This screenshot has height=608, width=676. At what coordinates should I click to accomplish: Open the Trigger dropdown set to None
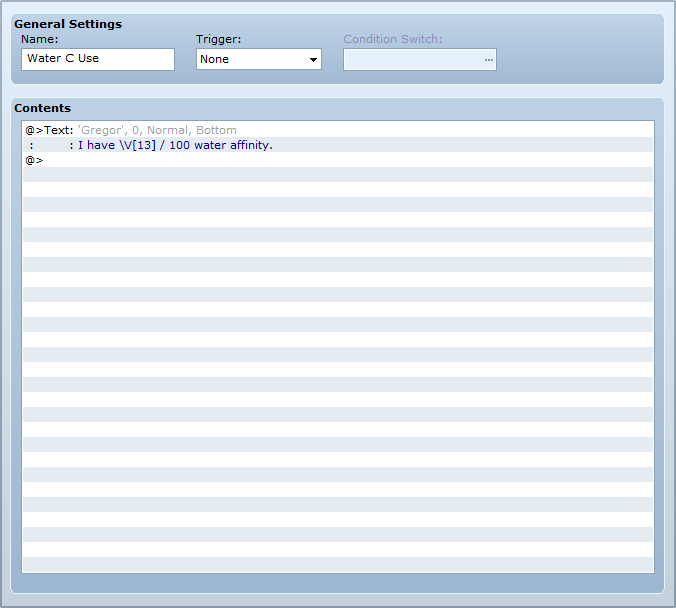(x=259, y=59)
